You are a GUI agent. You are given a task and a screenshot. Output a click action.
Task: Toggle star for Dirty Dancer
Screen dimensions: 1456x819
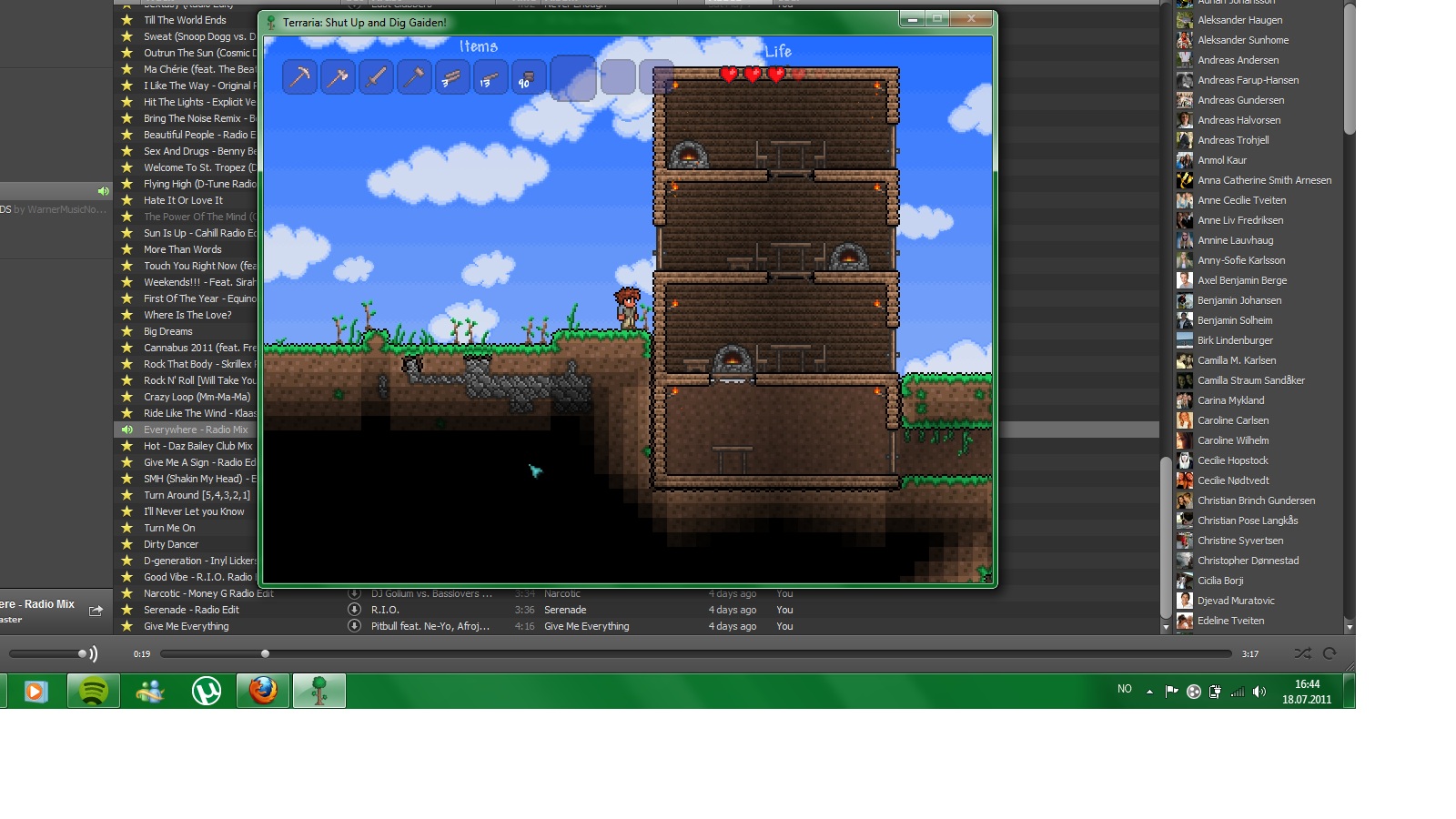click(127, 544)
